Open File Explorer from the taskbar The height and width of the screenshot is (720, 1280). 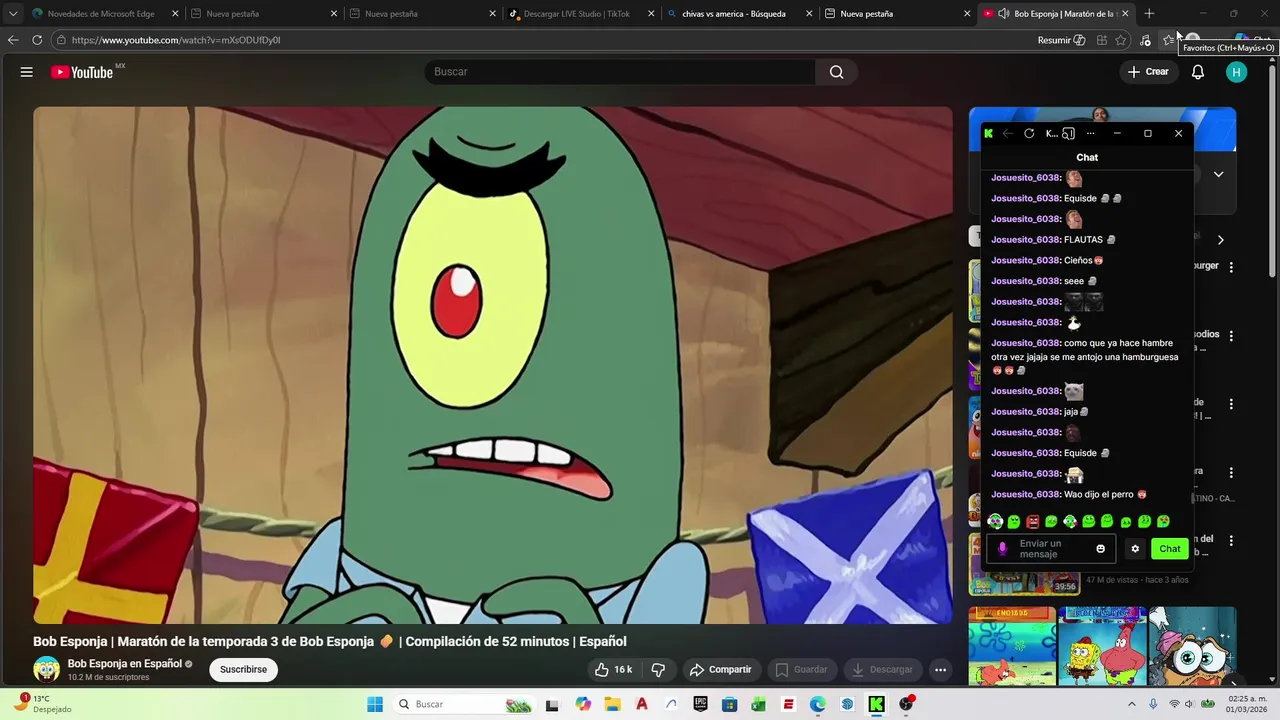click(612, 705)
